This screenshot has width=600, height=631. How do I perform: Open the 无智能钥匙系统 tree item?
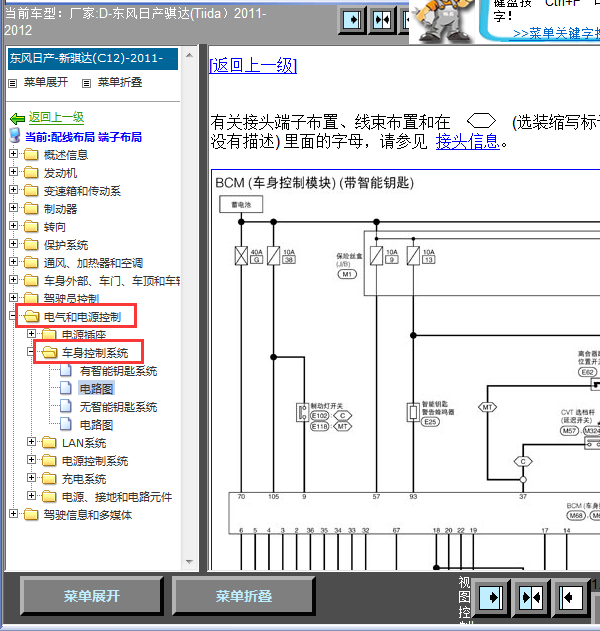(x=118, y=407)
